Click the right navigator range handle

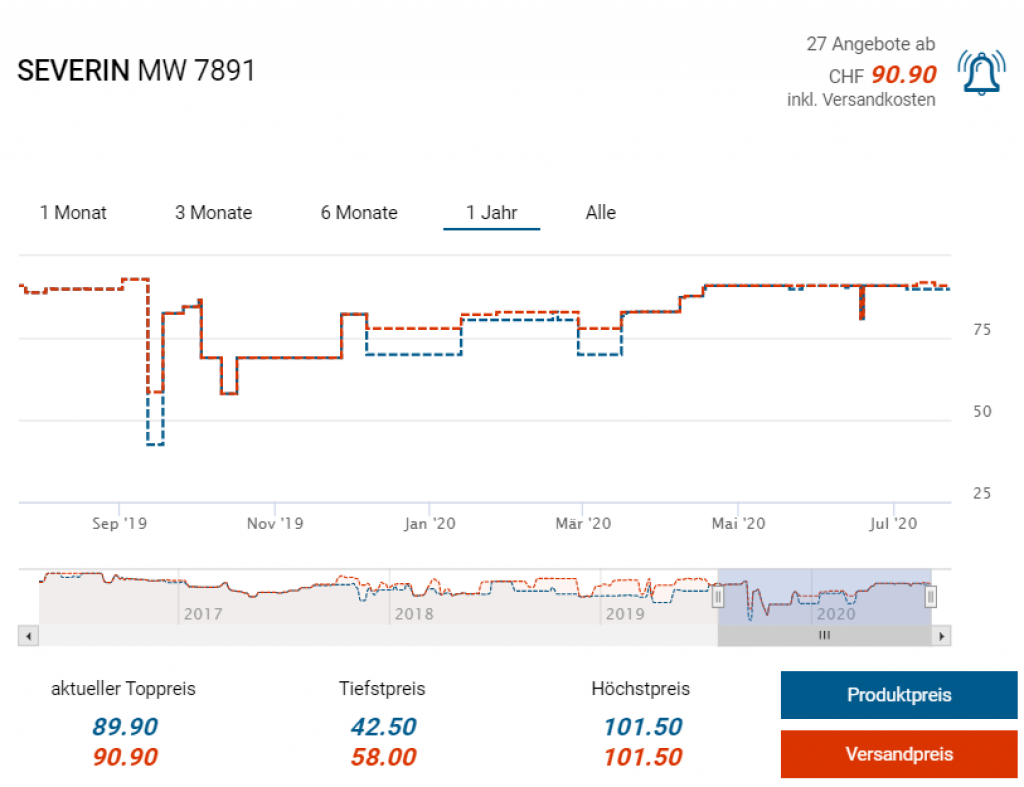click(931, 596)
